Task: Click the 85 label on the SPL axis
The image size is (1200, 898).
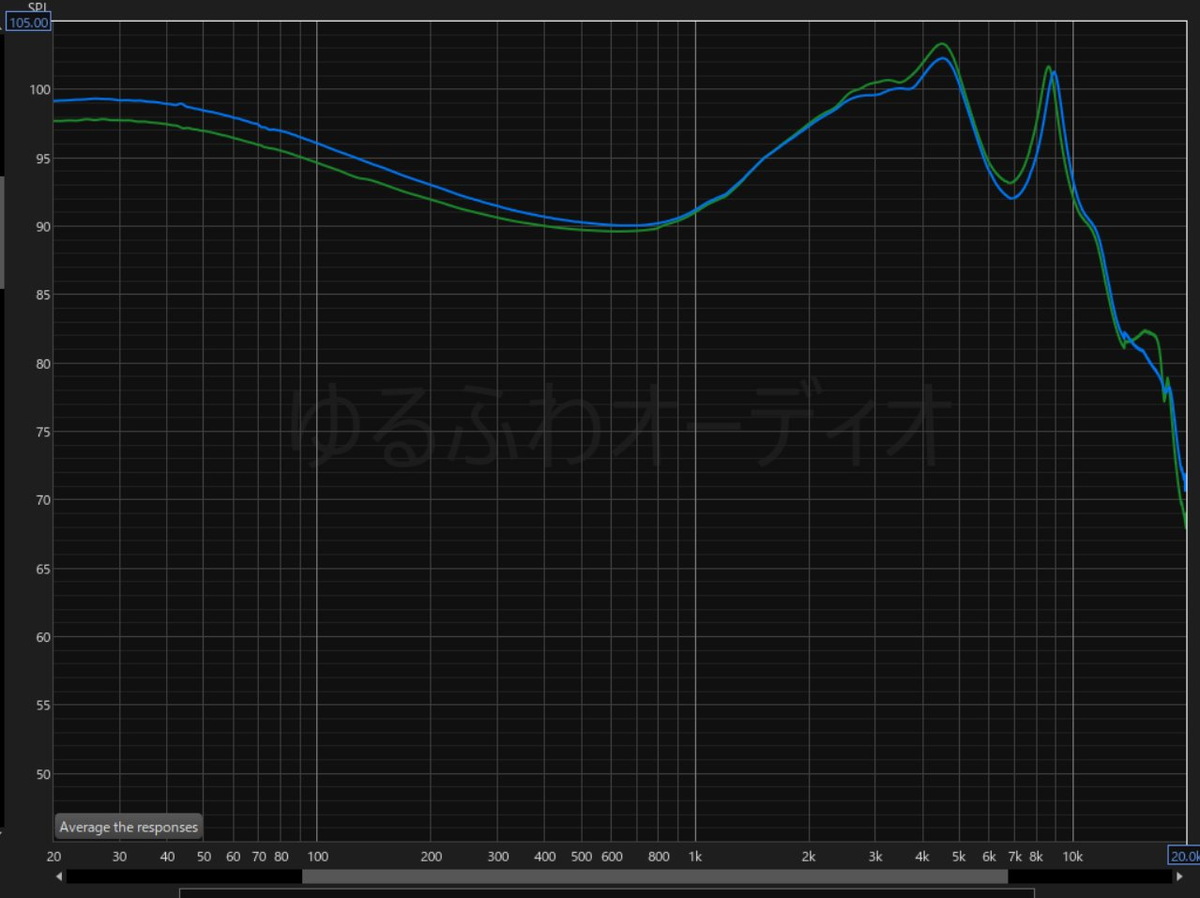Action: click(43, 295)
